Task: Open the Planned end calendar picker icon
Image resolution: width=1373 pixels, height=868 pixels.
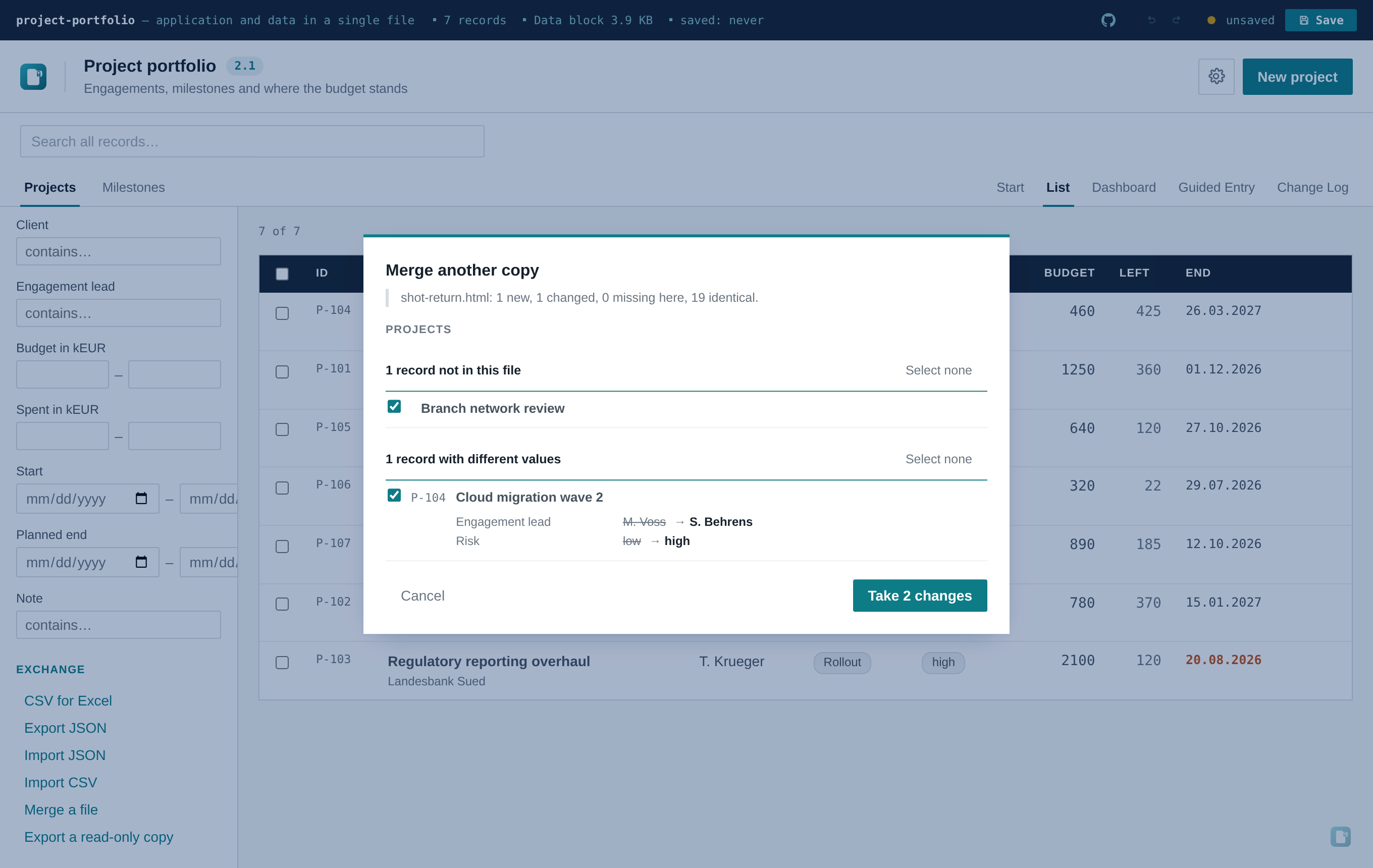Action: (x=141, y=562)
